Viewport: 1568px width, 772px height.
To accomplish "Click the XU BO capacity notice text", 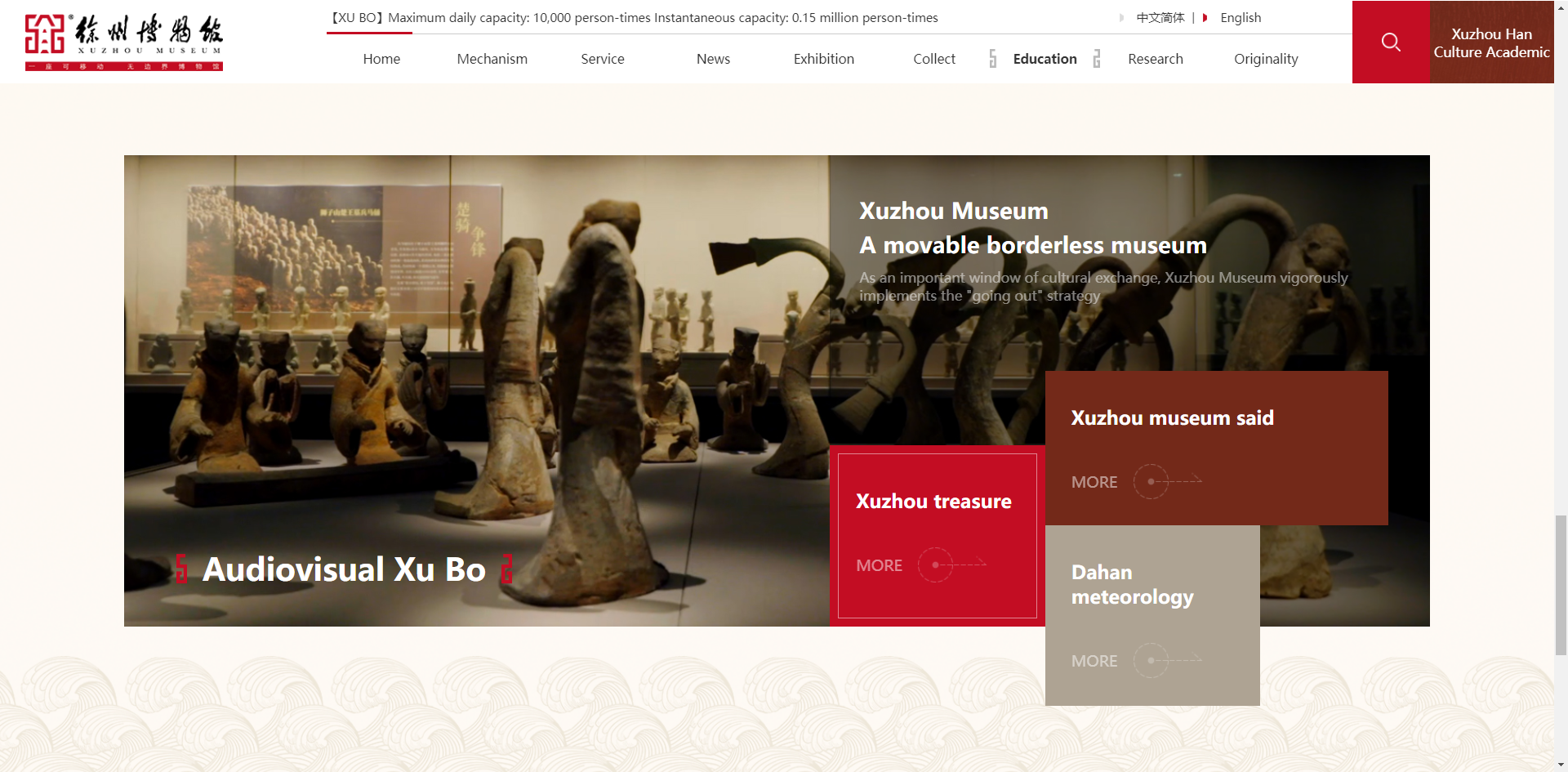I will coord(634,17).
